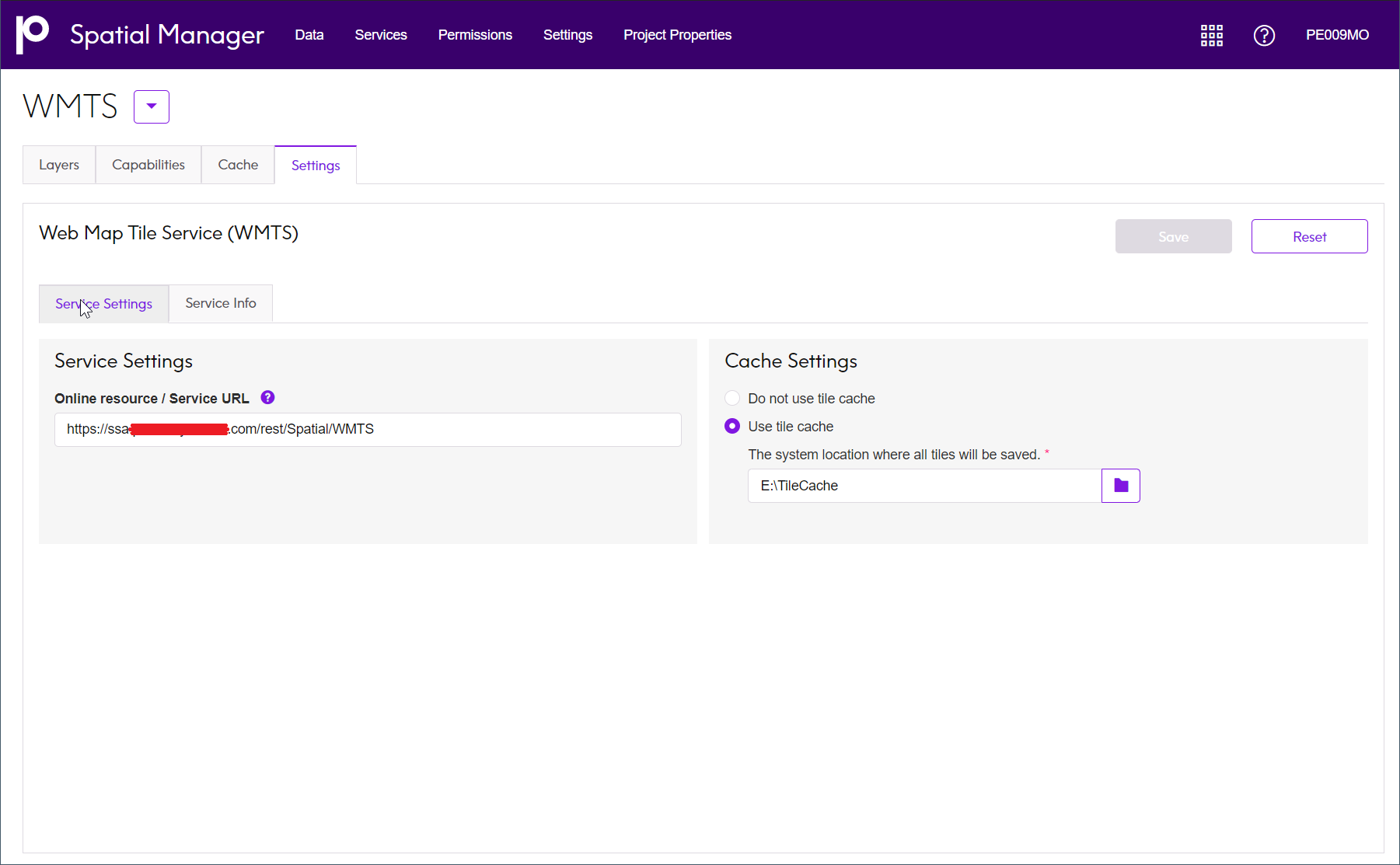The image size is (1400, 865).
Task: Open the Permissions menu
Action: pos(475,35)
